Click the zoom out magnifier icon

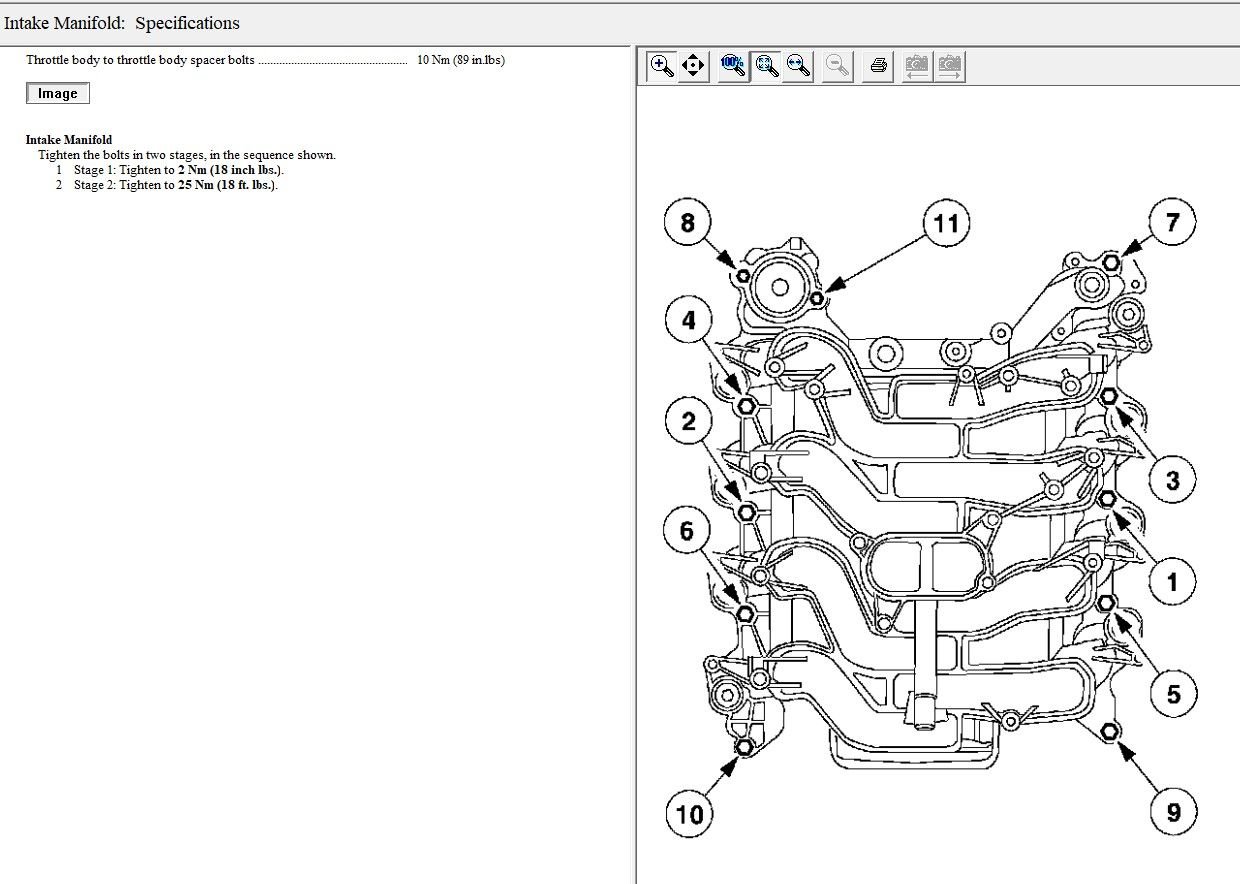coord(838,66)
